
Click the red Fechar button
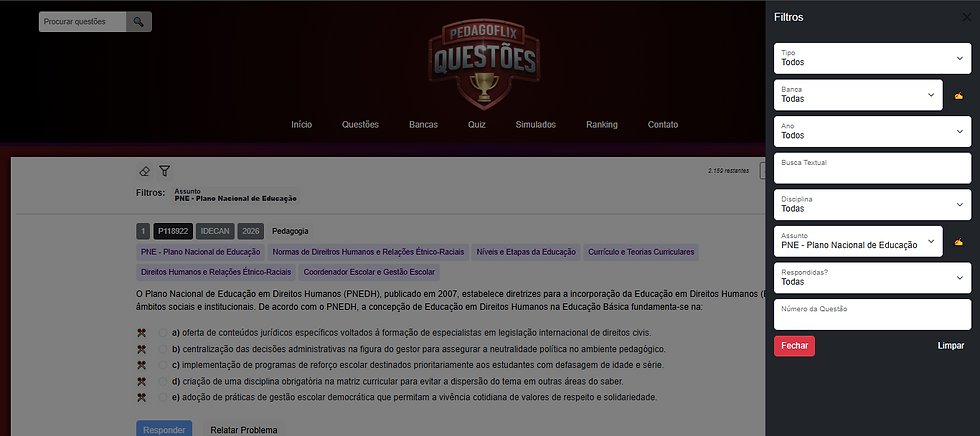click(x=794, y=345)
